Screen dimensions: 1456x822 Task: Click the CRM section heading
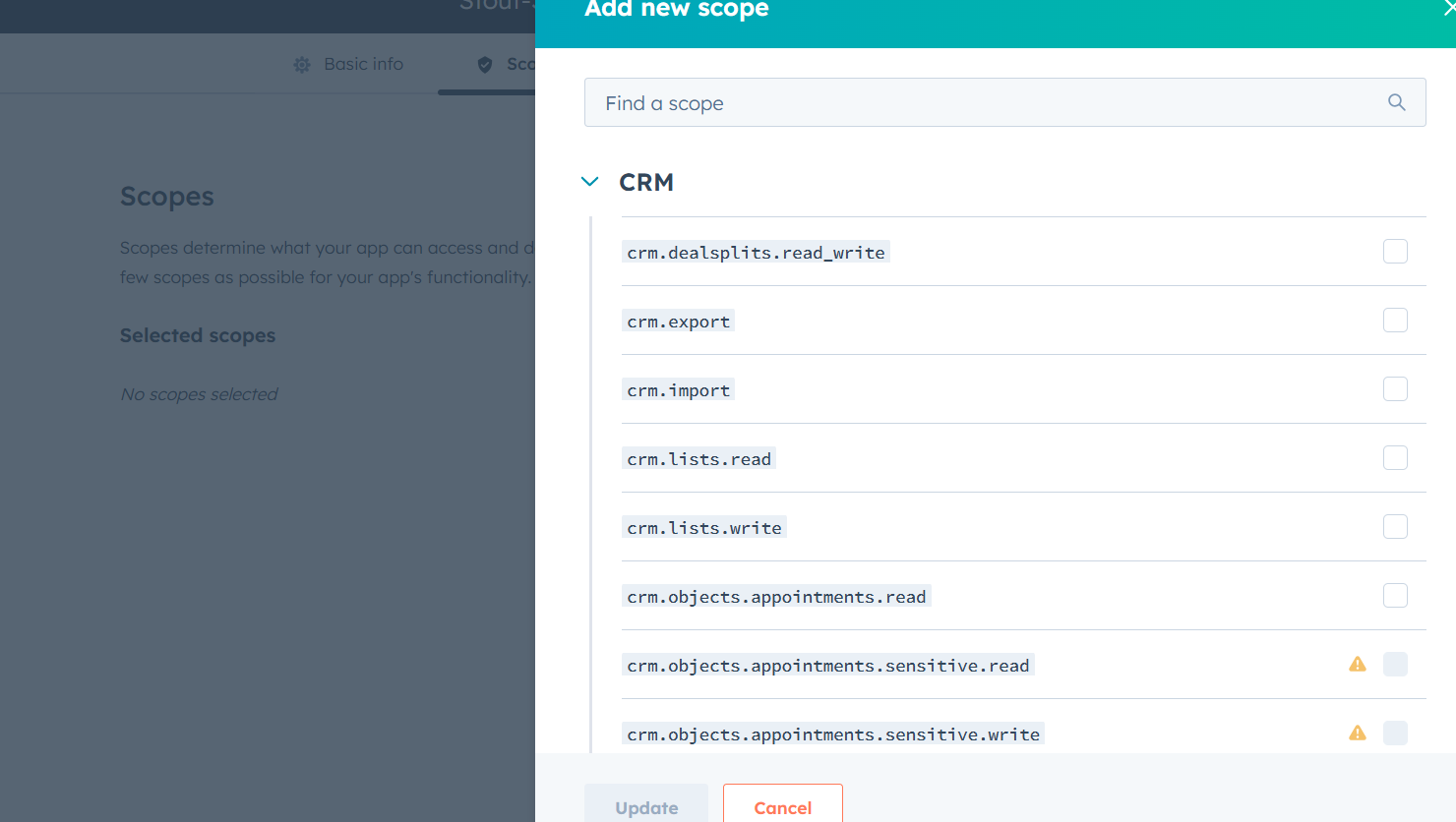[x=646, y=183]
